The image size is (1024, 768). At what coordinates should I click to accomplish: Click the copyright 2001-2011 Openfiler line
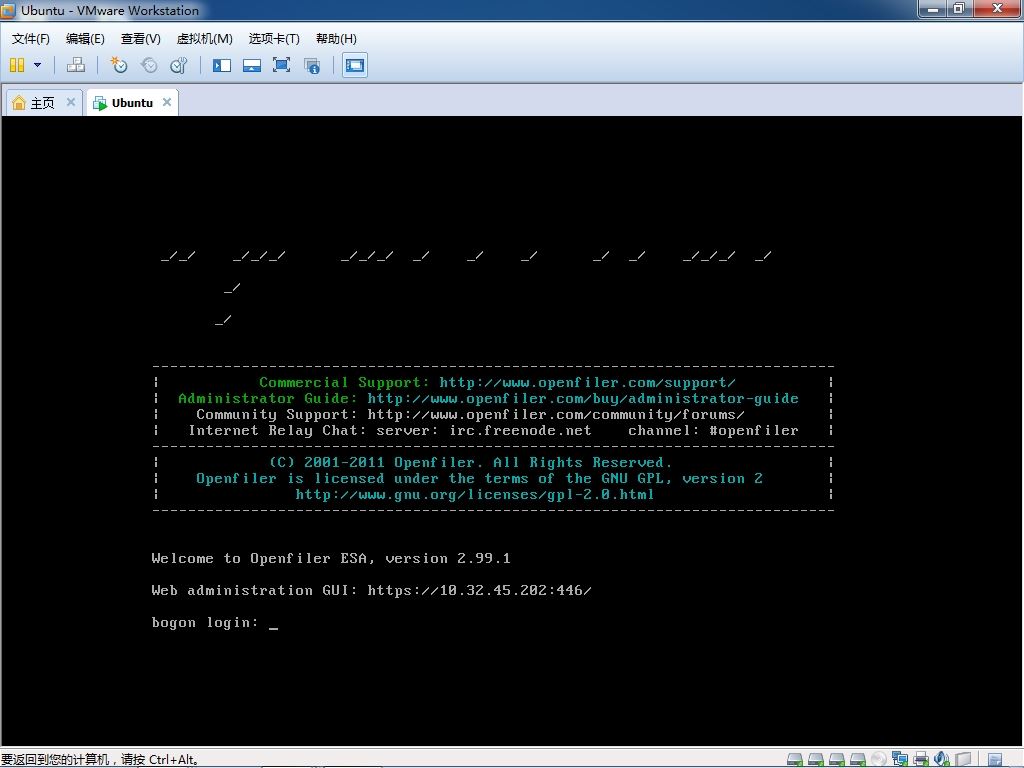(470, 462)
